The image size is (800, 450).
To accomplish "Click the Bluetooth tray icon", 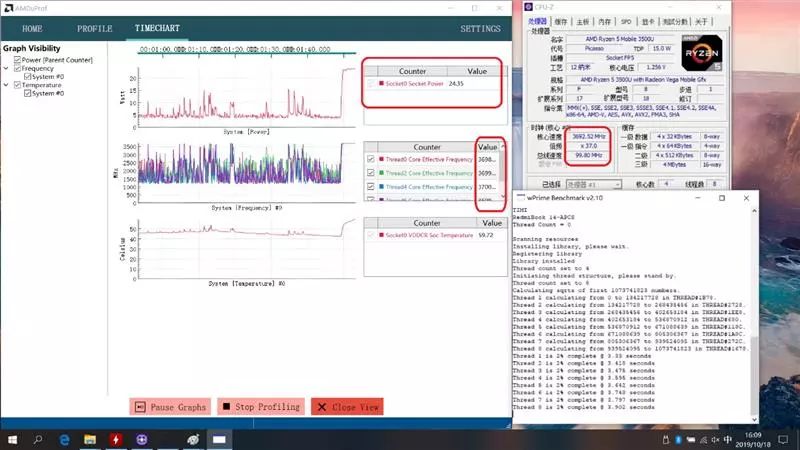I will pyautogui.click(x=679, y=440).
